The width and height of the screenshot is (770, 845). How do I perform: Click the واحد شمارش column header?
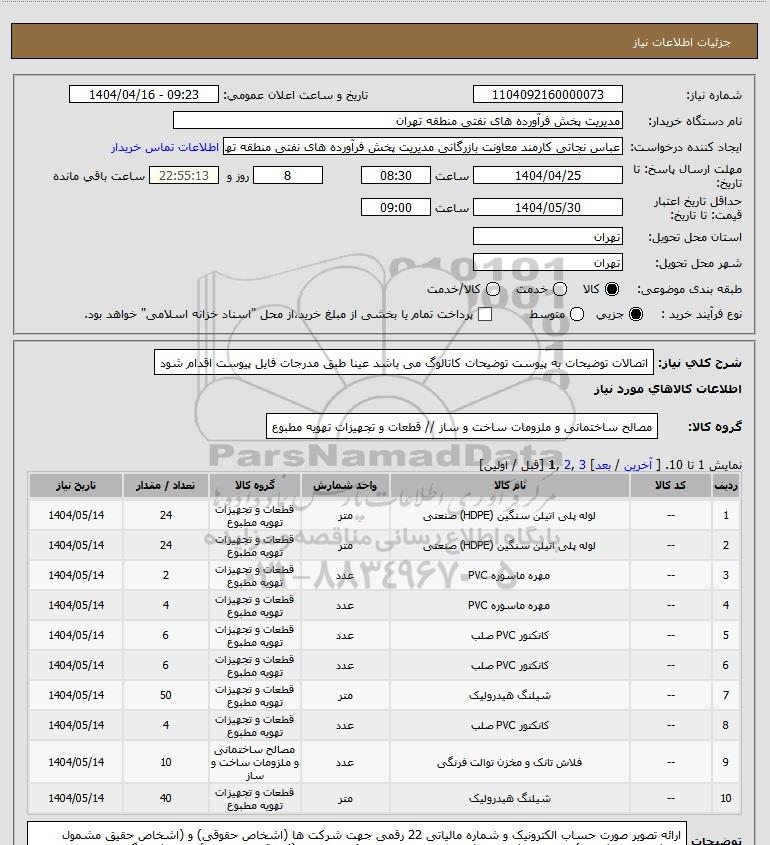345,486
